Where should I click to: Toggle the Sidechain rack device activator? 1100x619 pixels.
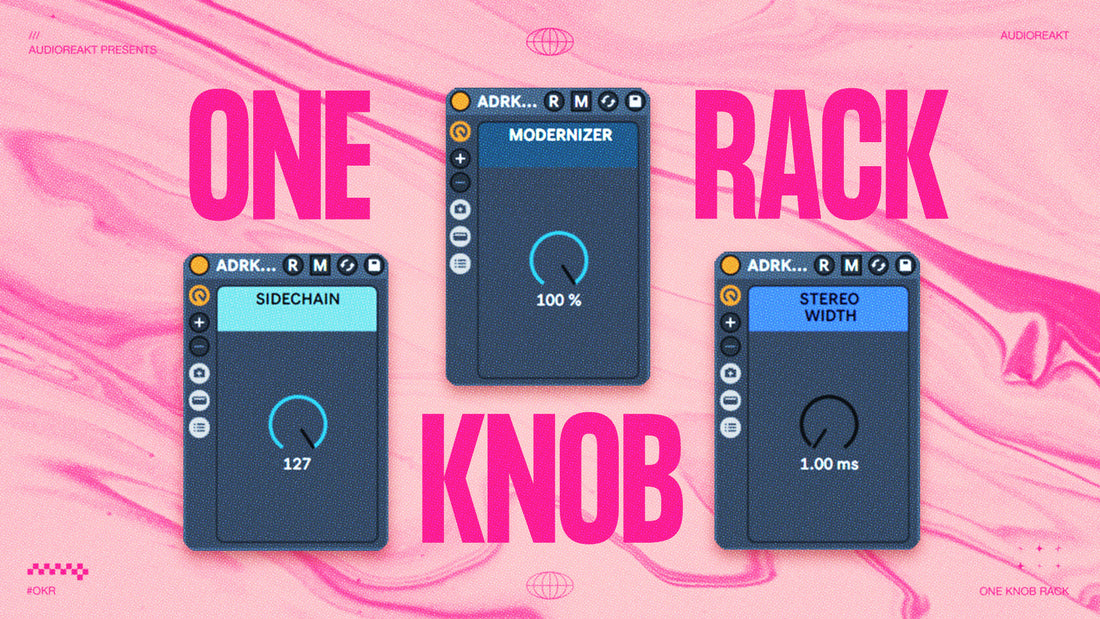(x=199, y=265)
